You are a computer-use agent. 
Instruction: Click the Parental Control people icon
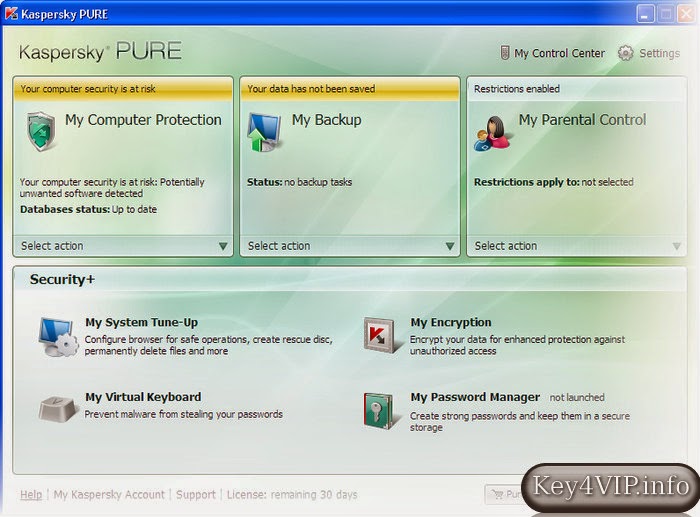pyautogui.click(x=492, y=133)
